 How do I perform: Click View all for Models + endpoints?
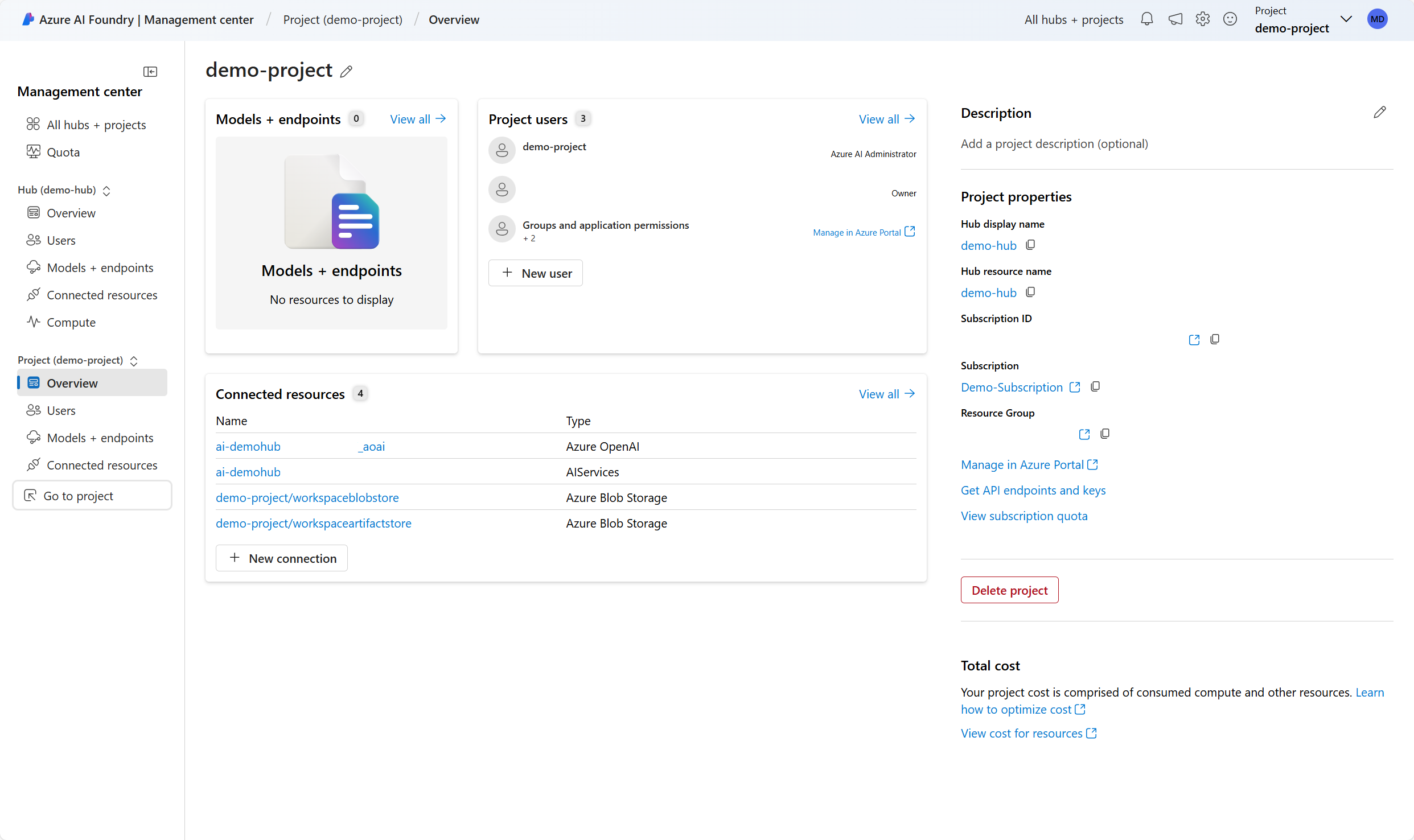point(417,119)
